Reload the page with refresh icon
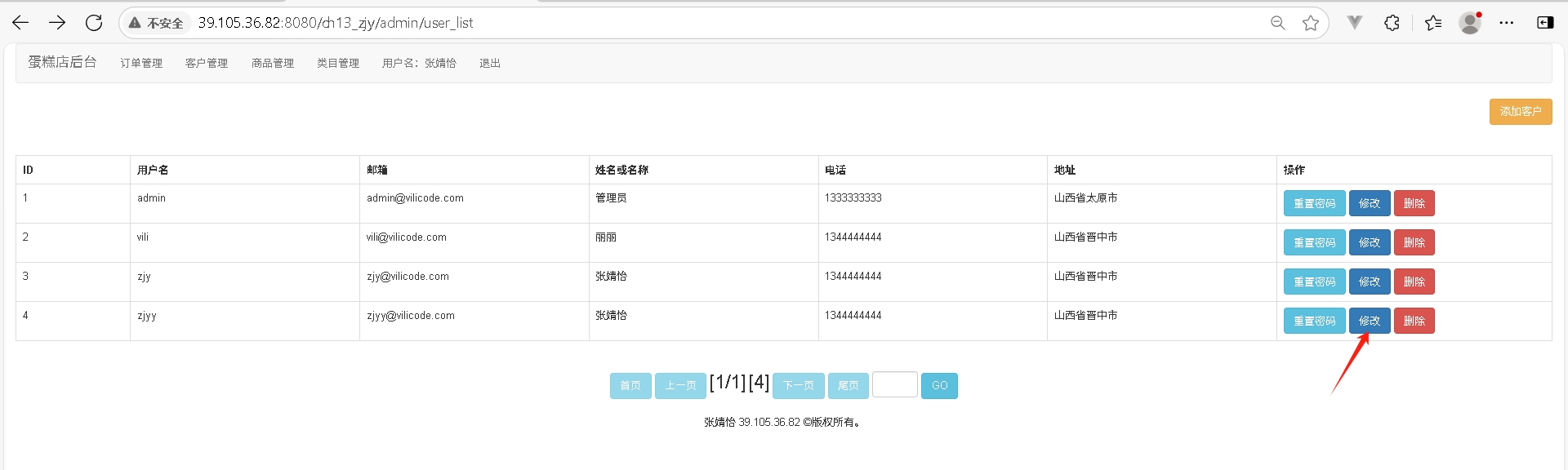The width and height of the screenshot is (1568, 470). pos(94,23)
